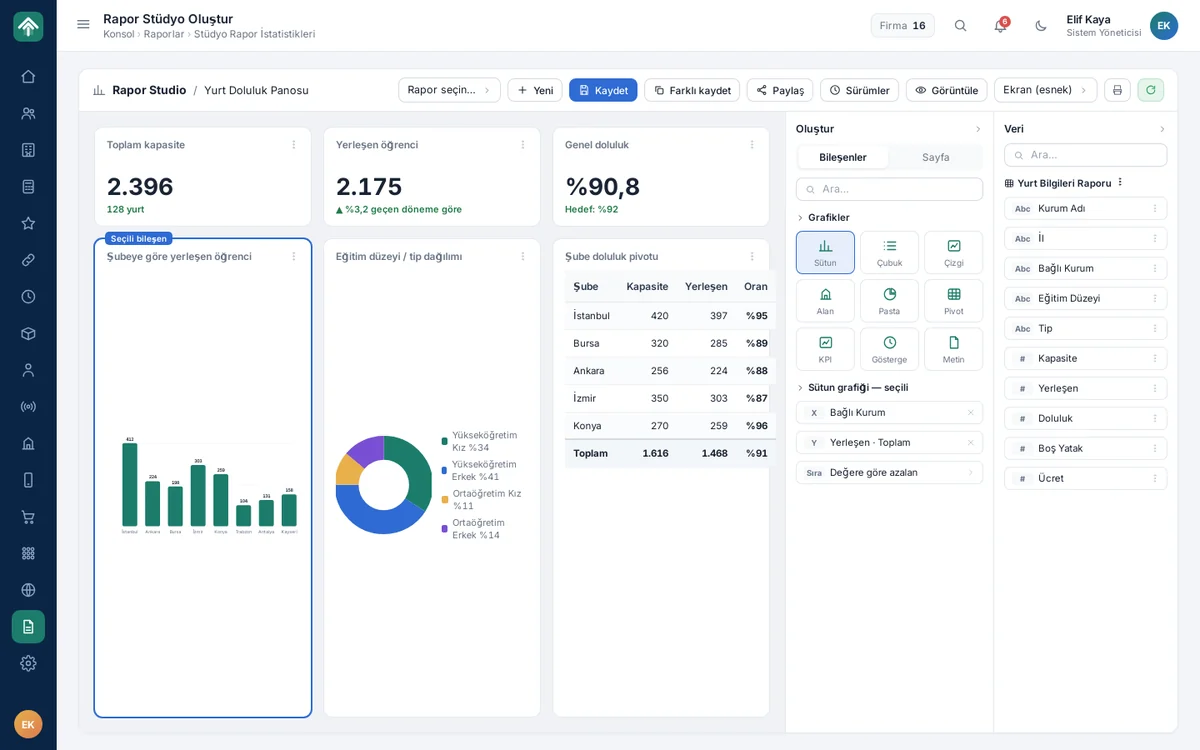Click the search magnifier in header
1200x750 pixels.
pos(960,26)
